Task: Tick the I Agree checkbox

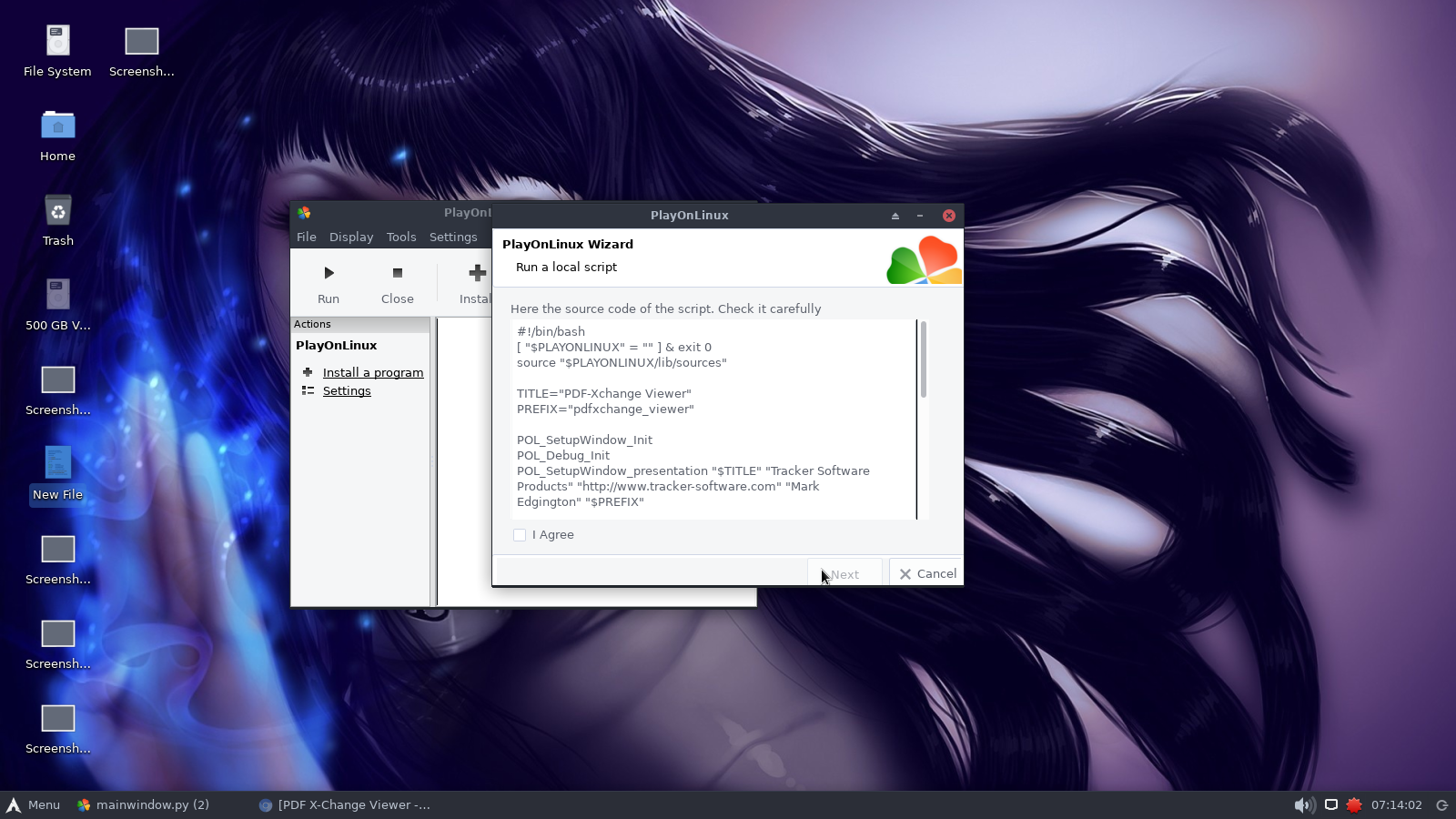Action: (x=520, y=535)
